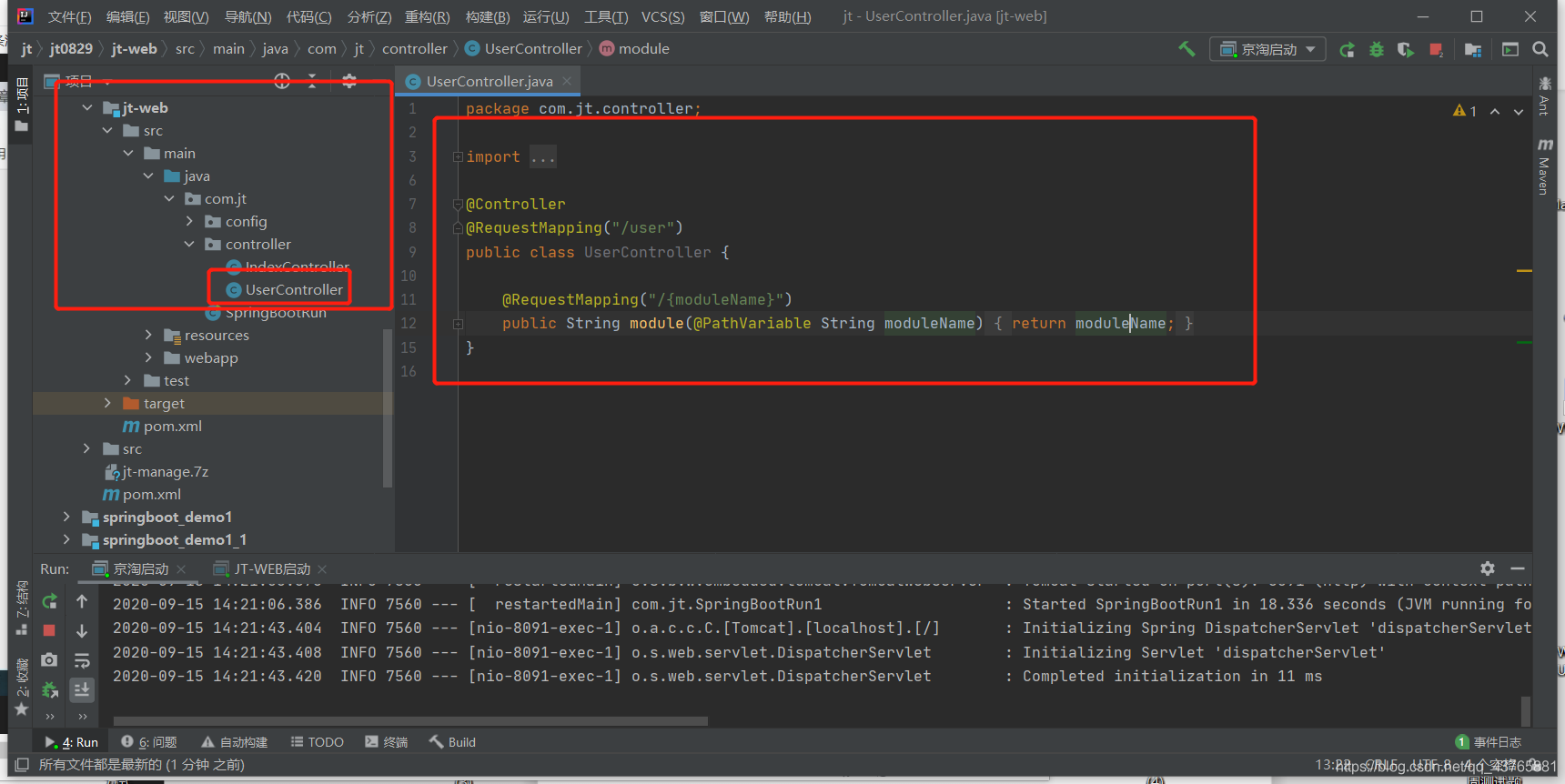Toggle Scroll to End in Run console

click(82, 690)
